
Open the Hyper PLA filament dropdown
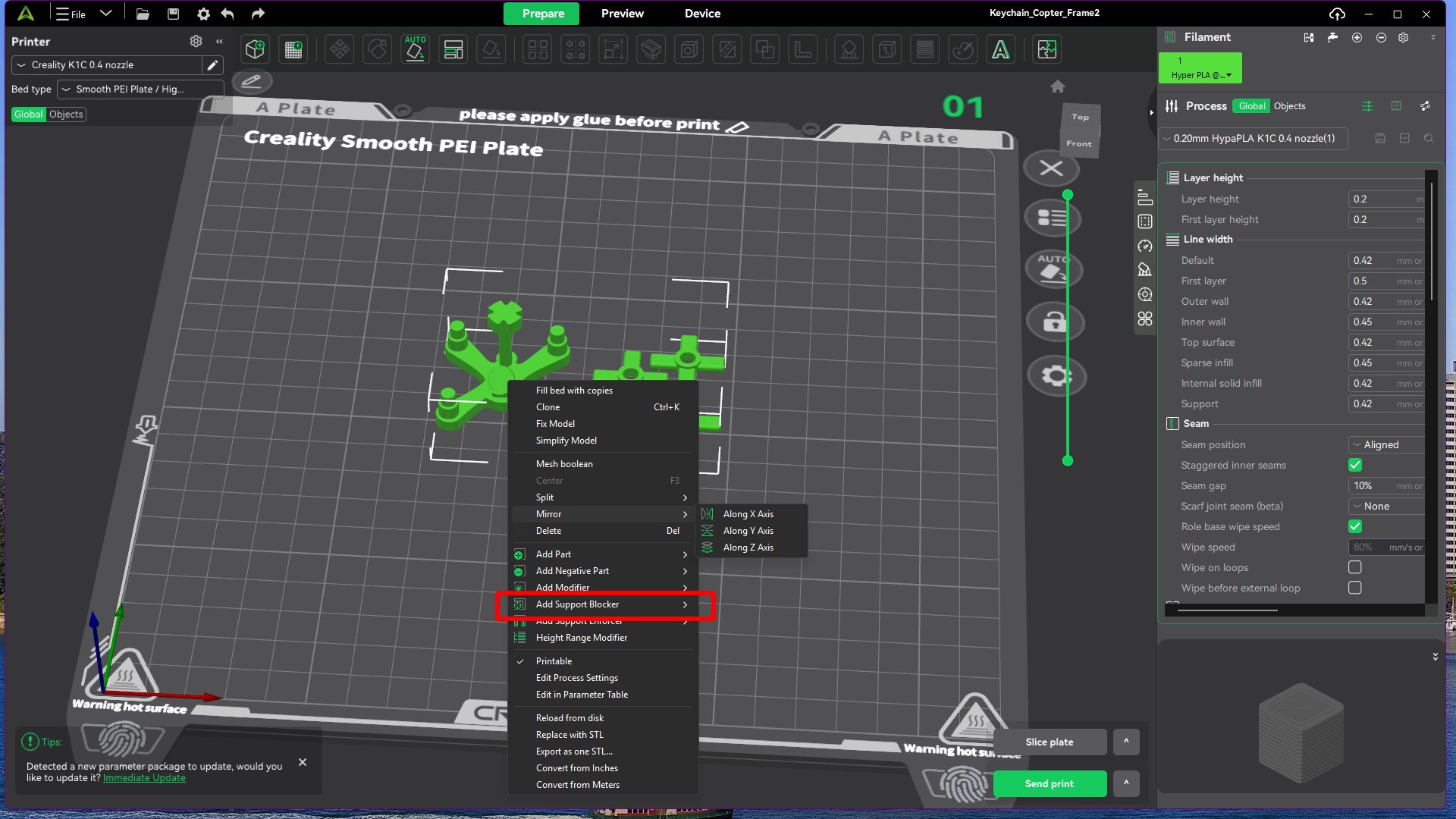pyautogui.click(x=1200, y=68)
